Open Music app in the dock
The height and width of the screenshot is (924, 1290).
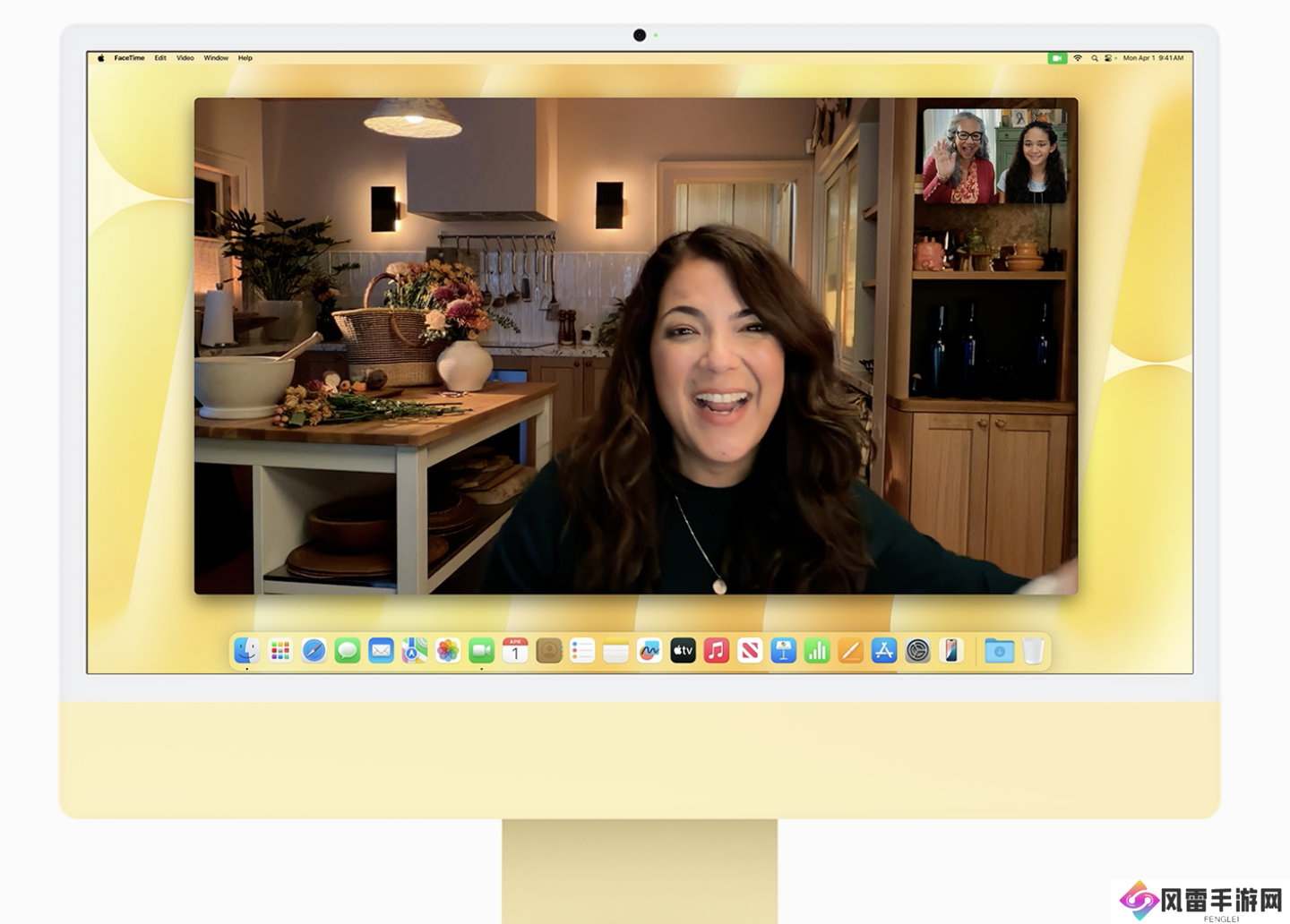pos(717,651)
